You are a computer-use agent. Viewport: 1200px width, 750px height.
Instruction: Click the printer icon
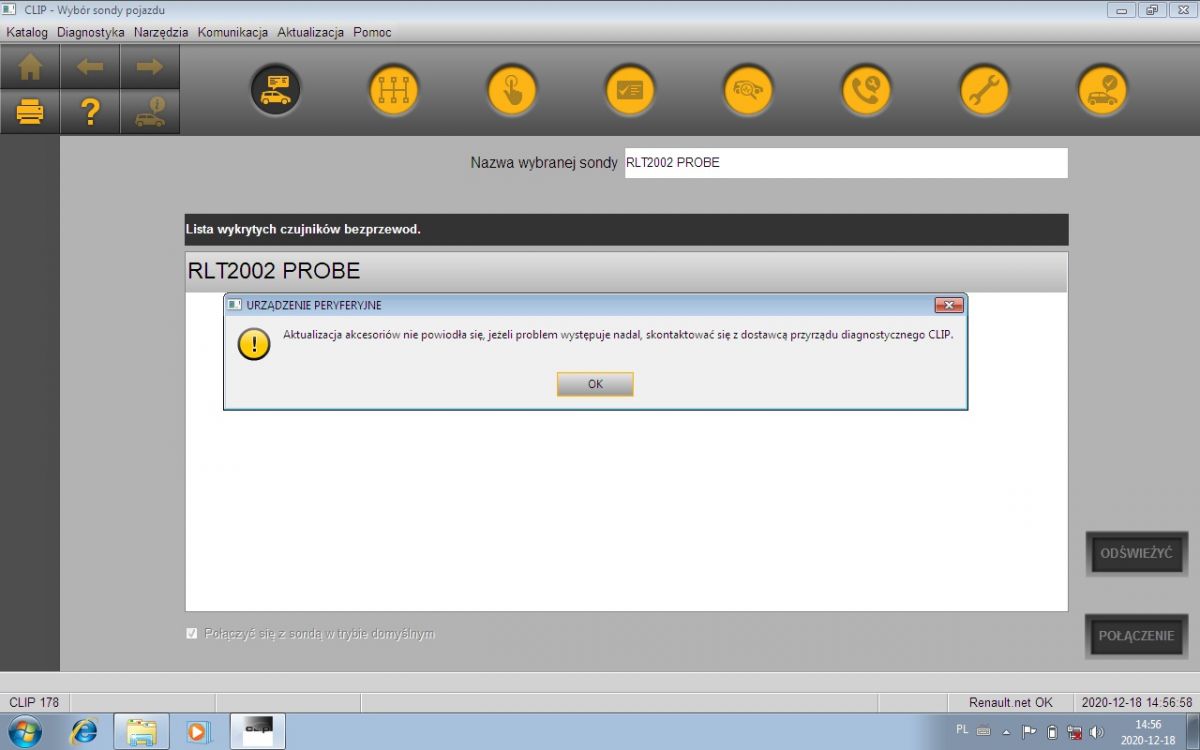(31, 112)
